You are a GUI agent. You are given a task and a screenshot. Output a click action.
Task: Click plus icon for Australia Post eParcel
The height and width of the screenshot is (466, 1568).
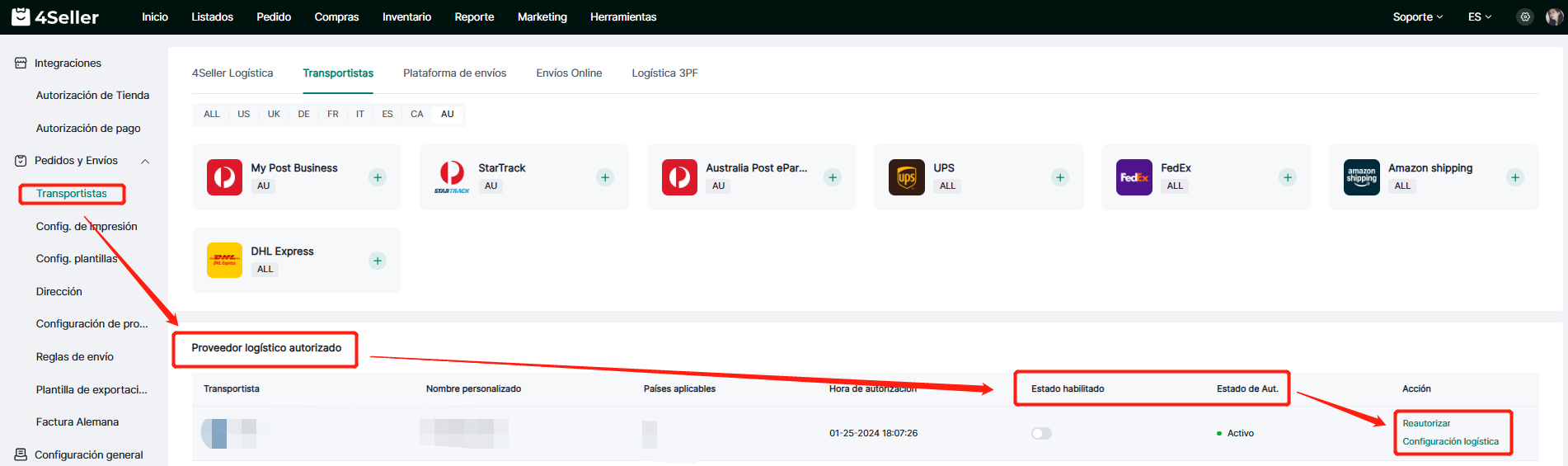tap(833, 177)
